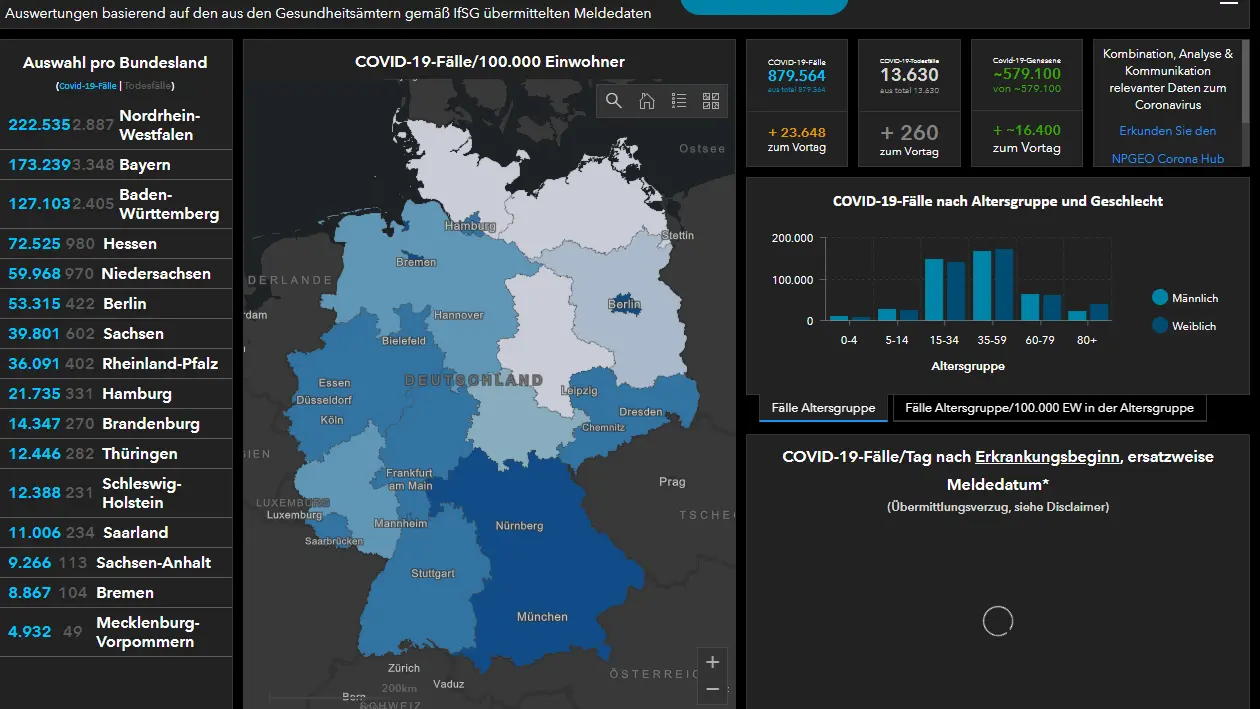Zoom in on the map
Image resolution: width=1260 pixels, height=709 pixels.
[x=712, y=662]
